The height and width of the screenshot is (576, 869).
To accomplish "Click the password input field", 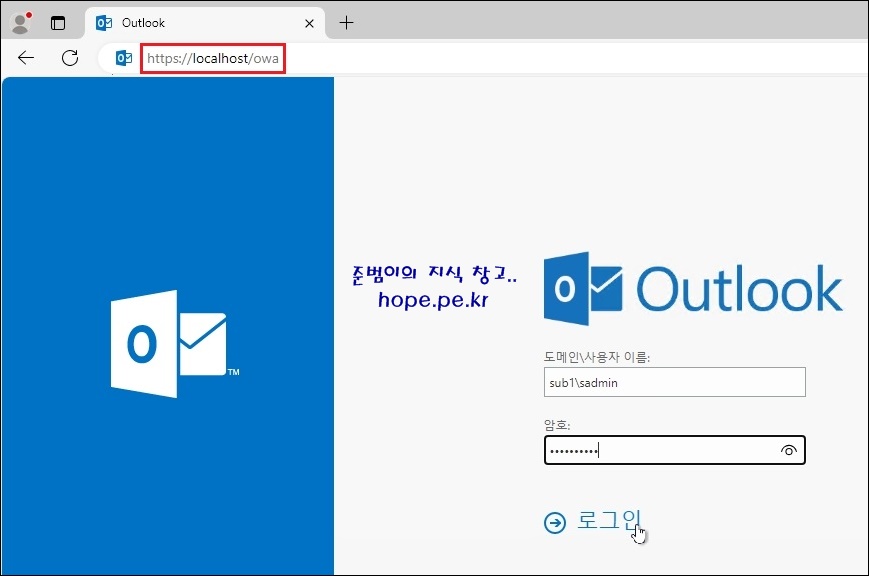I will (674, 450).
